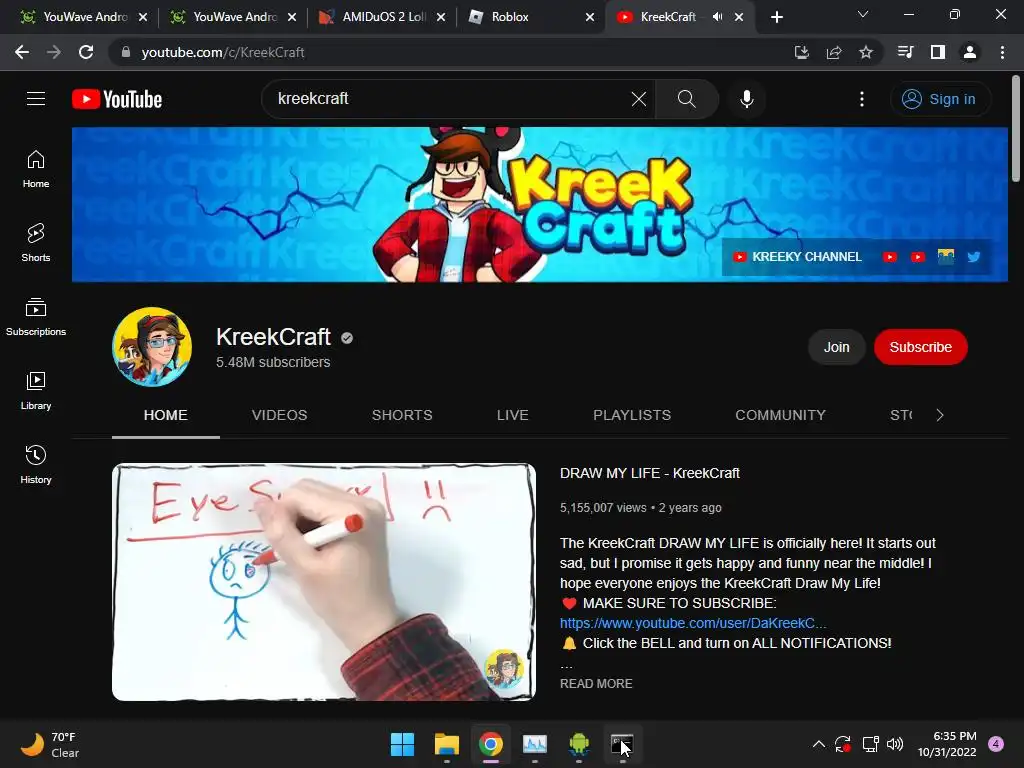1024x768 pixels.
Task: Open the DaKreekCraft YouTube link in description
Action: pyautogui.click(x=693, y=623)
